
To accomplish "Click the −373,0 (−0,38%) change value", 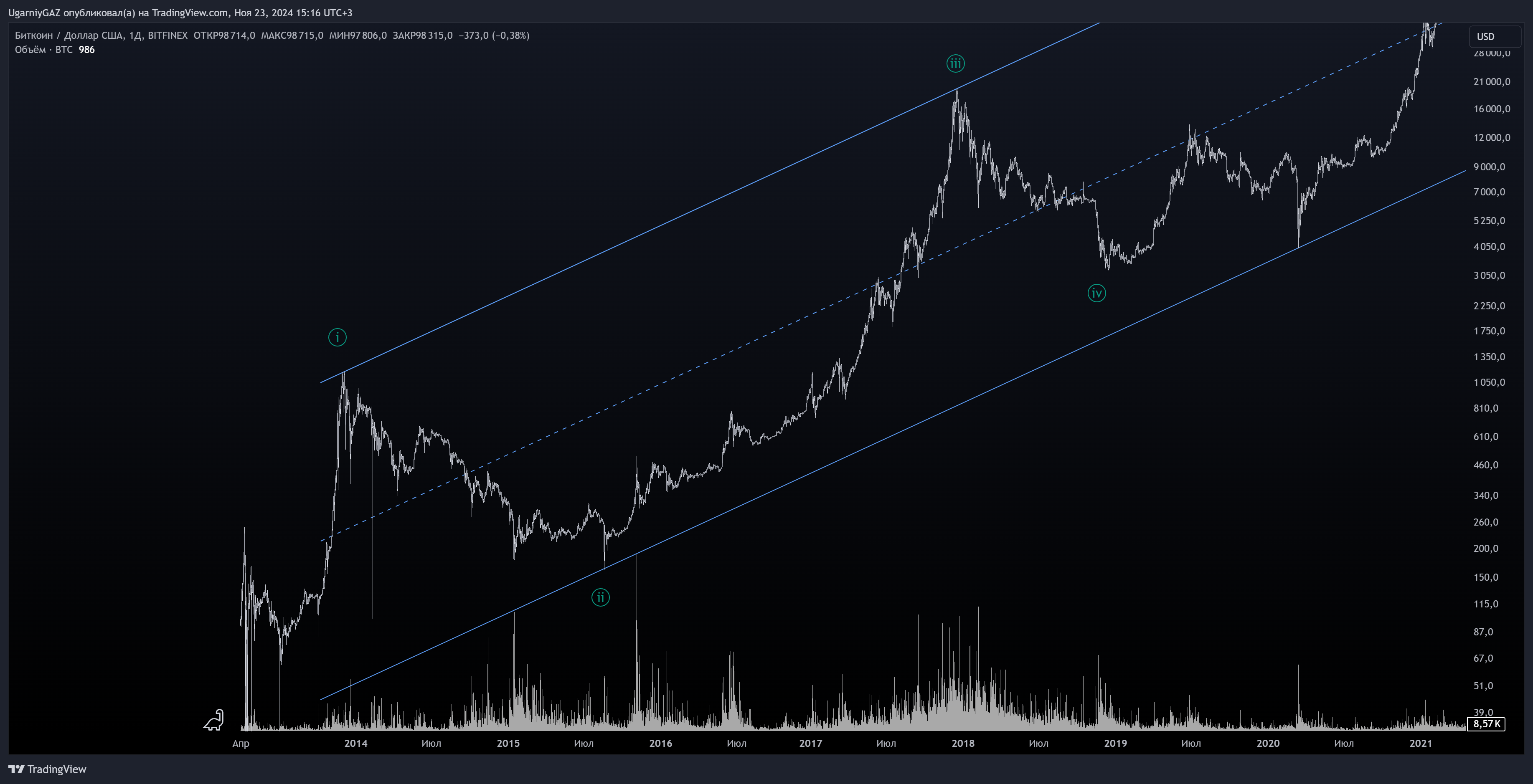I will point(494,35).
